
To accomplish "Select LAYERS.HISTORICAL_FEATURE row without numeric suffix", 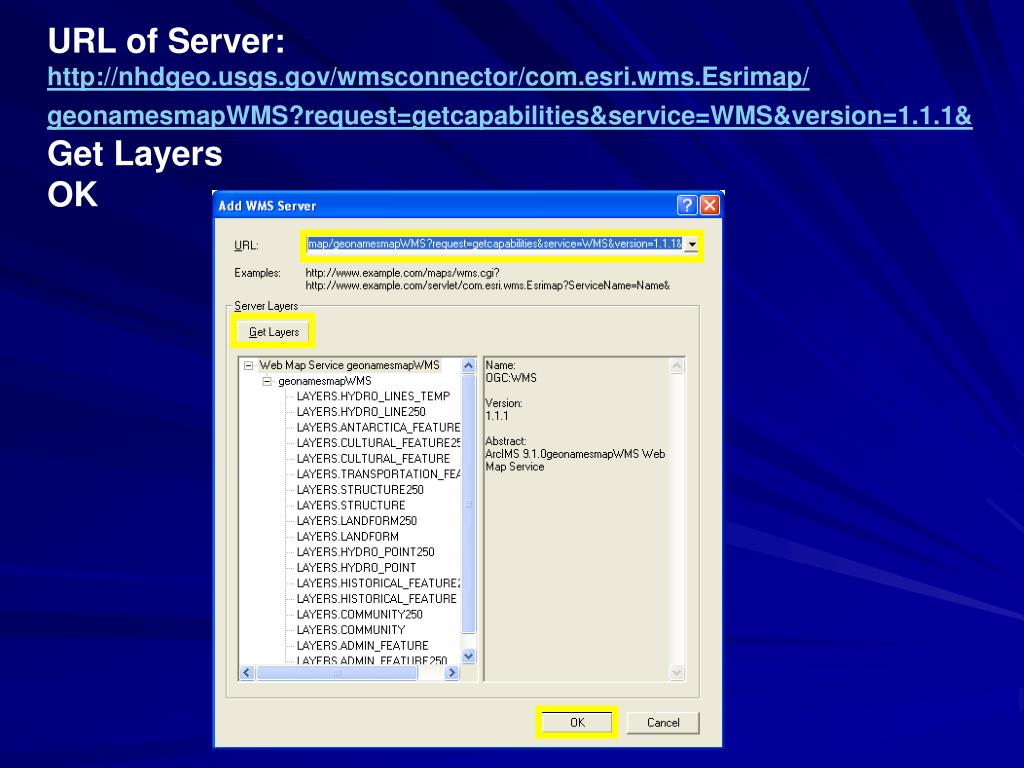I will coord(376,599).
